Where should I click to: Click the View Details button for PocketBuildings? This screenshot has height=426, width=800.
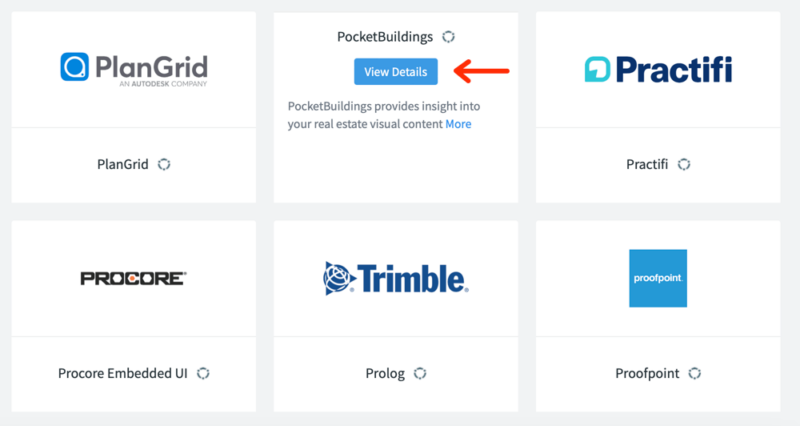coord(395,71)
